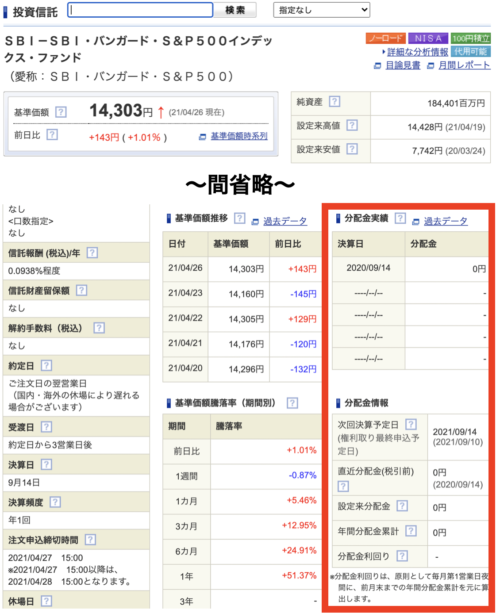Click help icon next to 純資産
The height and width of the screenshot is (613, 500).
point(334,102)
